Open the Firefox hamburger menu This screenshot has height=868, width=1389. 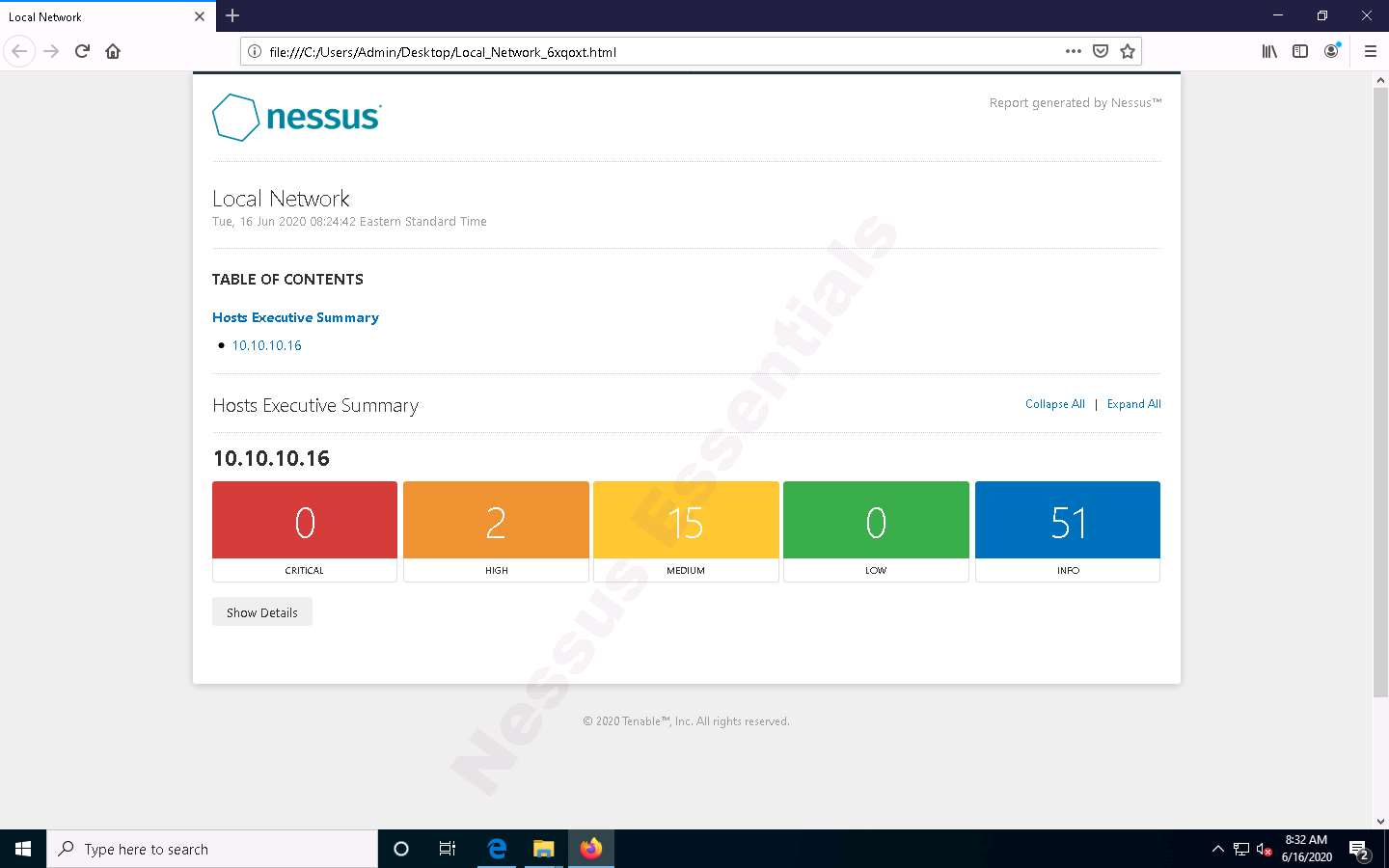click(1370, 51)
